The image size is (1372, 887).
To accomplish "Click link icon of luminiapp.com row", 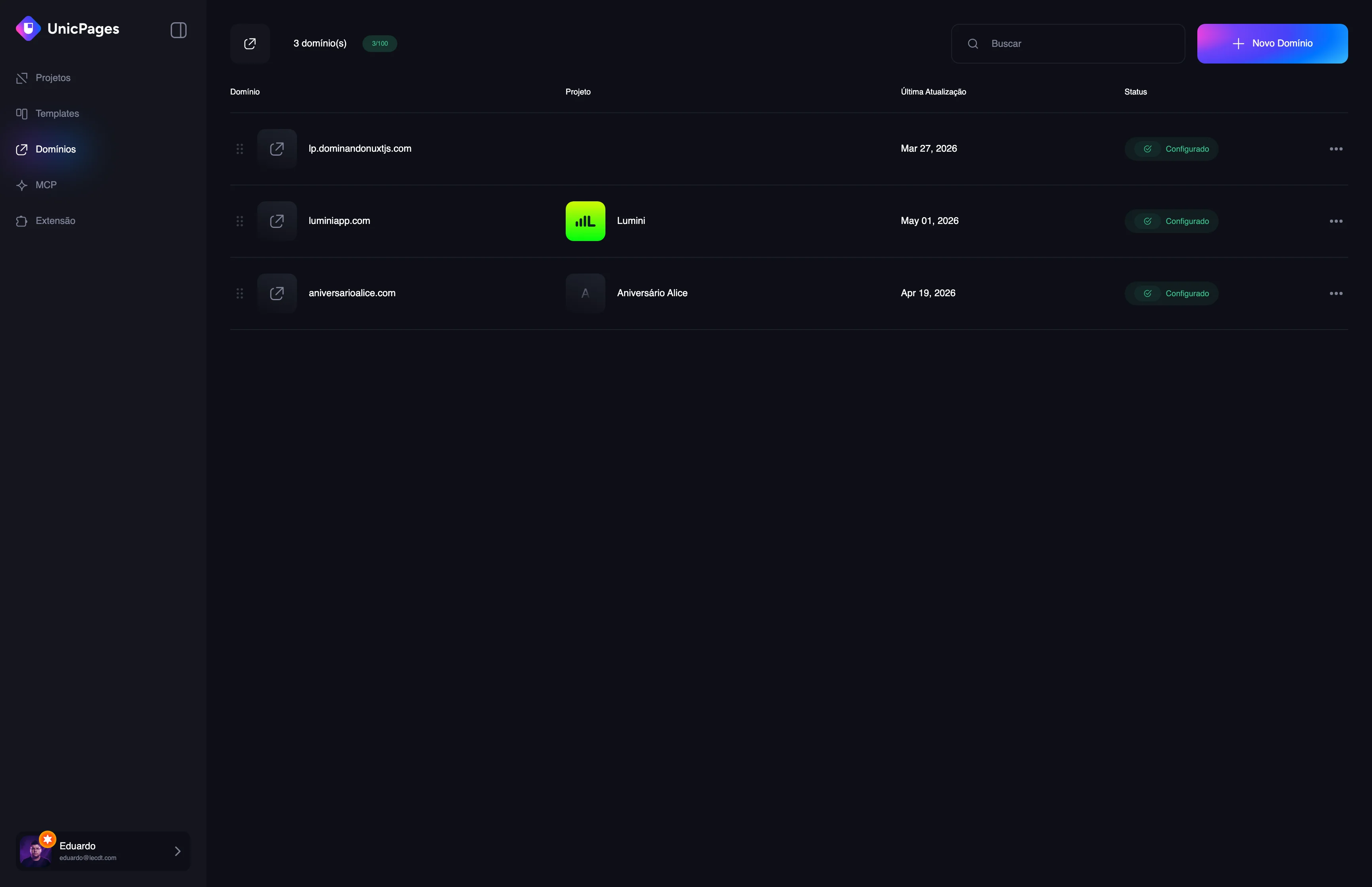I will click(277, 221).
